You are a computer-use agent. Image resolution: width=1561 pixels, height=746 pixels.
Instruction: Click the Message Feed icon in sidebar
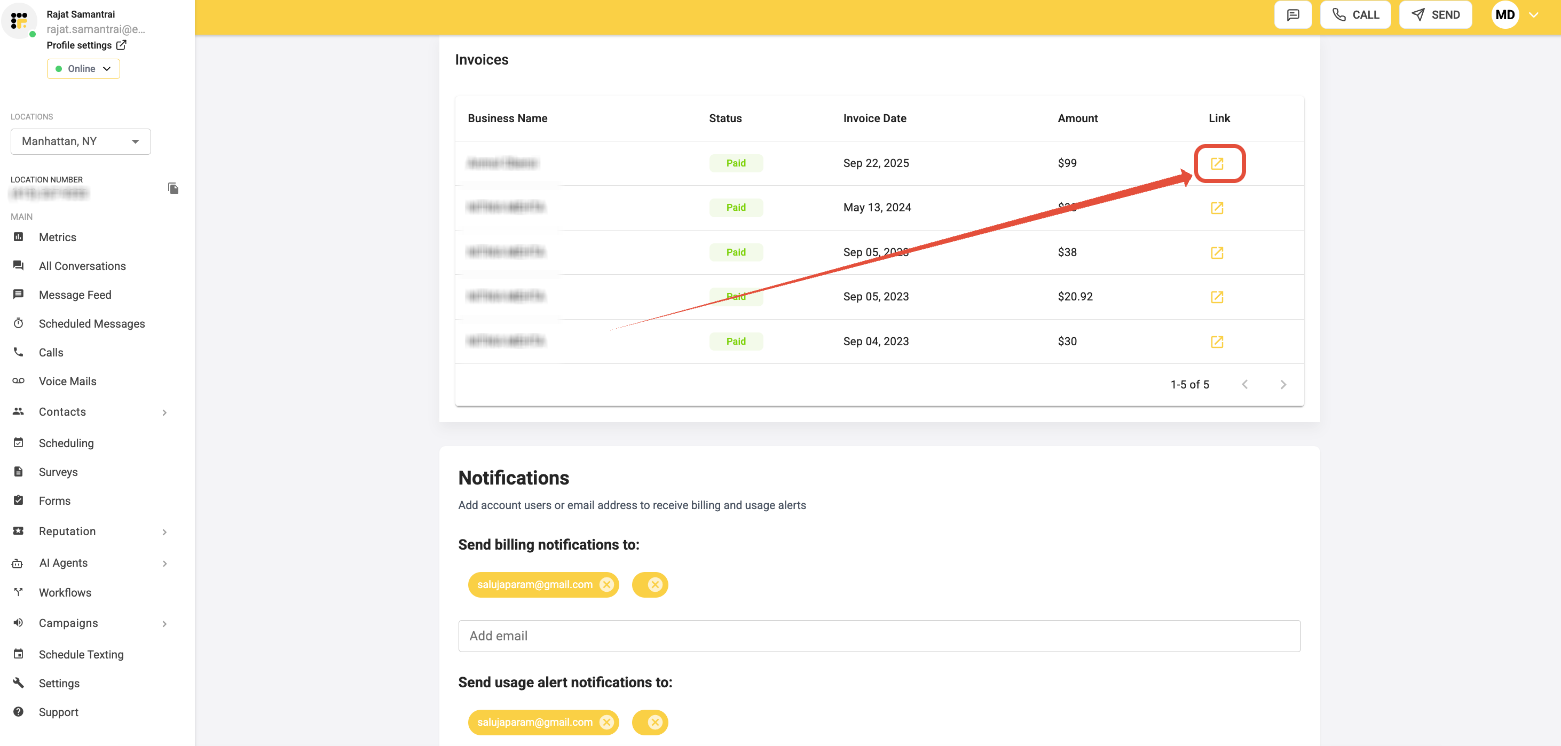(18, 295)
